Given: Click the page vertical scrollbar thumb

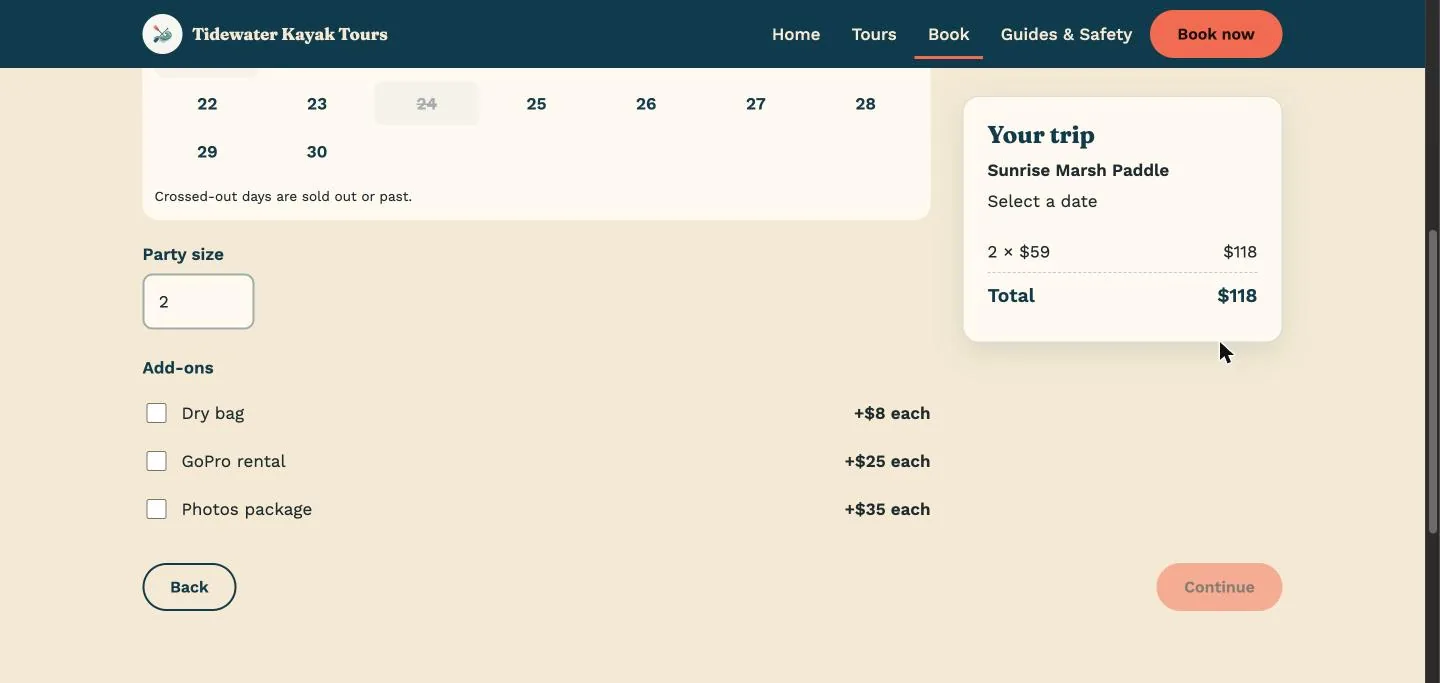Looking at the screenshot, I should (x=1432, y=380).
